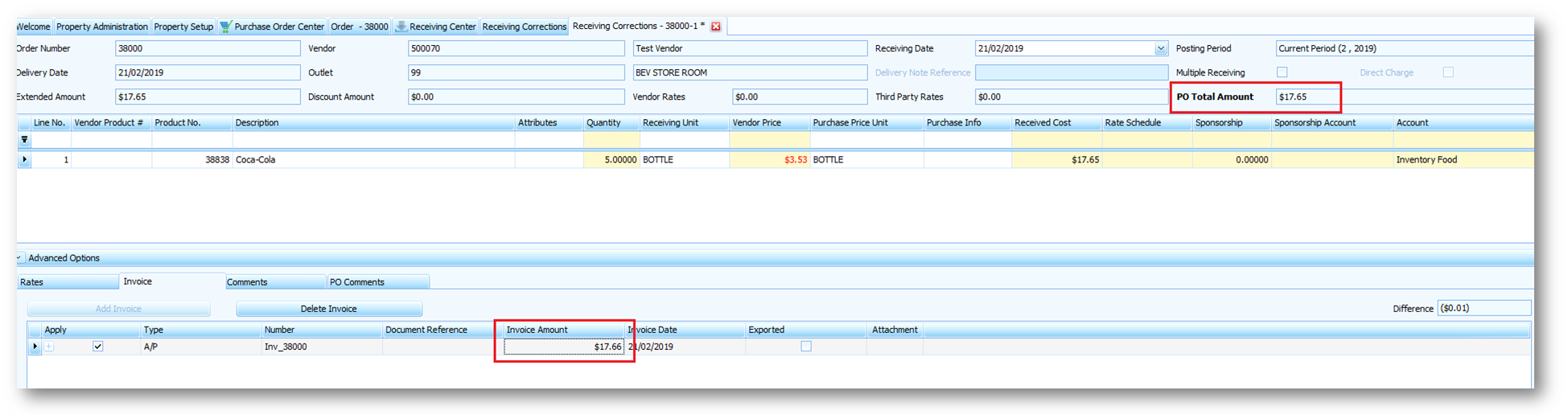Click the shopping cart icon on Purchase Order Center tab
Viewport: 1568px width, 415px height.
click(225, 27)
